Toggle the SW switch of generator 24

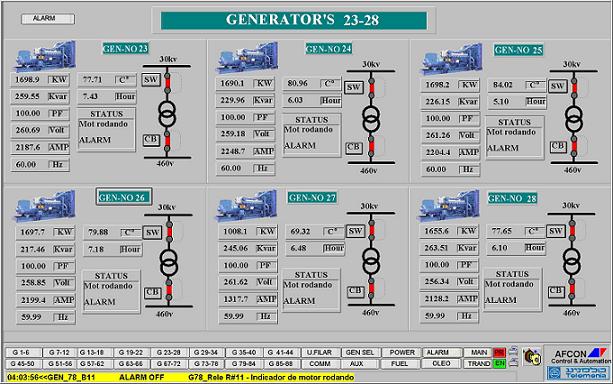(x=353, y=87)
